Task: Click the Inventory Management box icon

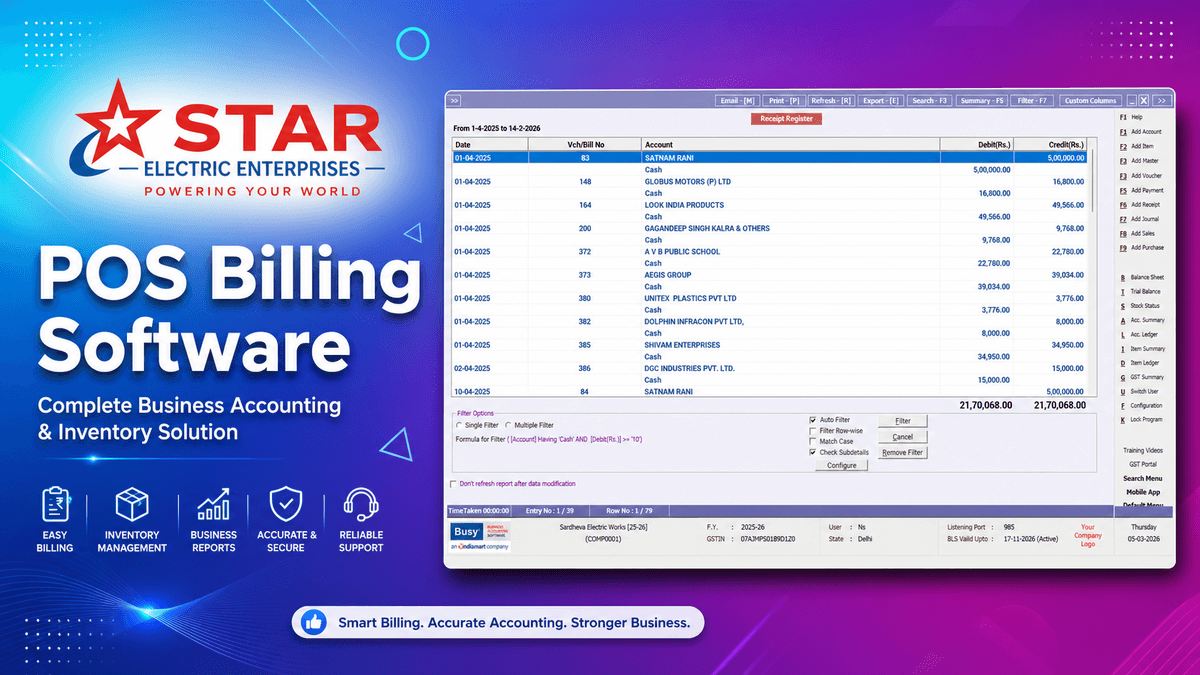Action: point(132,504)
